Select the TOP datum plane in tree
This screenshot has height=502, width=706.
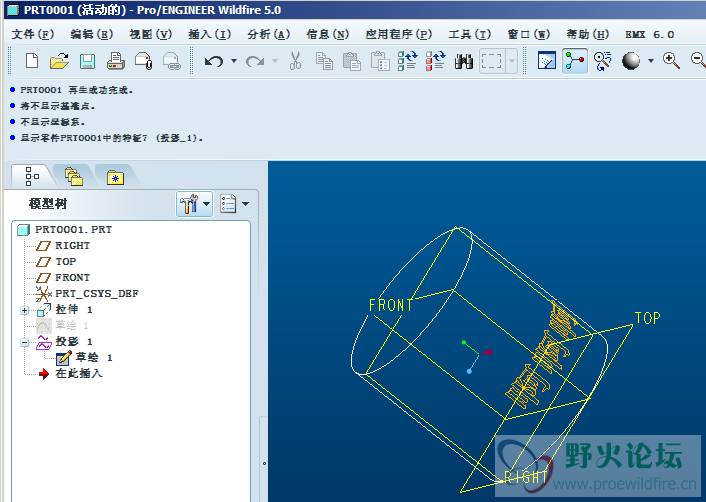point(56,262)
